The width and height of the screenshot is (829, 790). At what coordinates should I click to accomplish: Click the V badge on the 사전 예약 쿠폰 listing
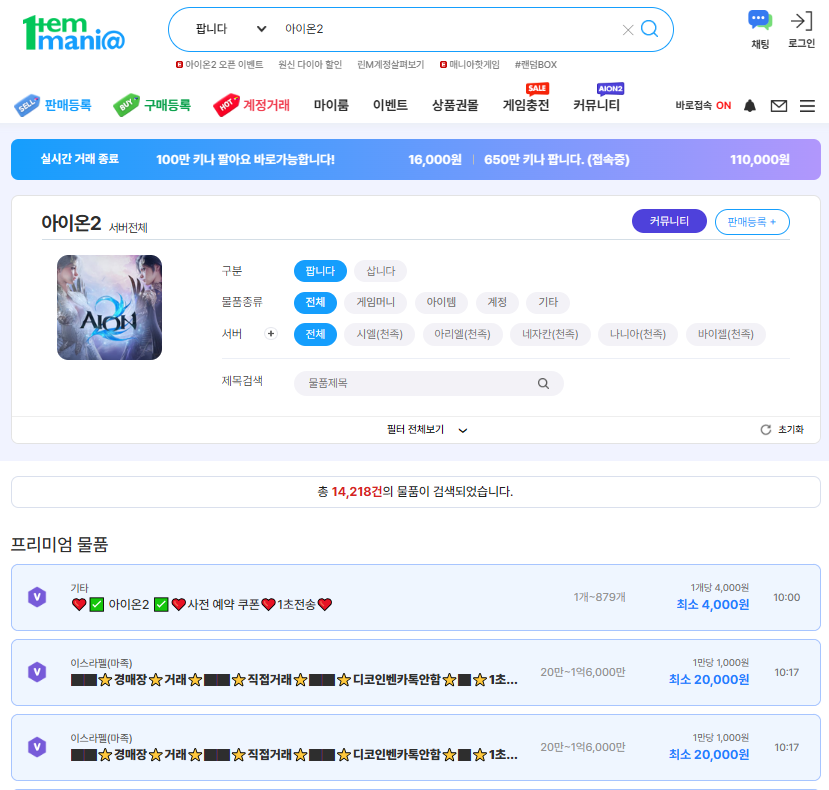pyautogui.click(x=37, y=597)
